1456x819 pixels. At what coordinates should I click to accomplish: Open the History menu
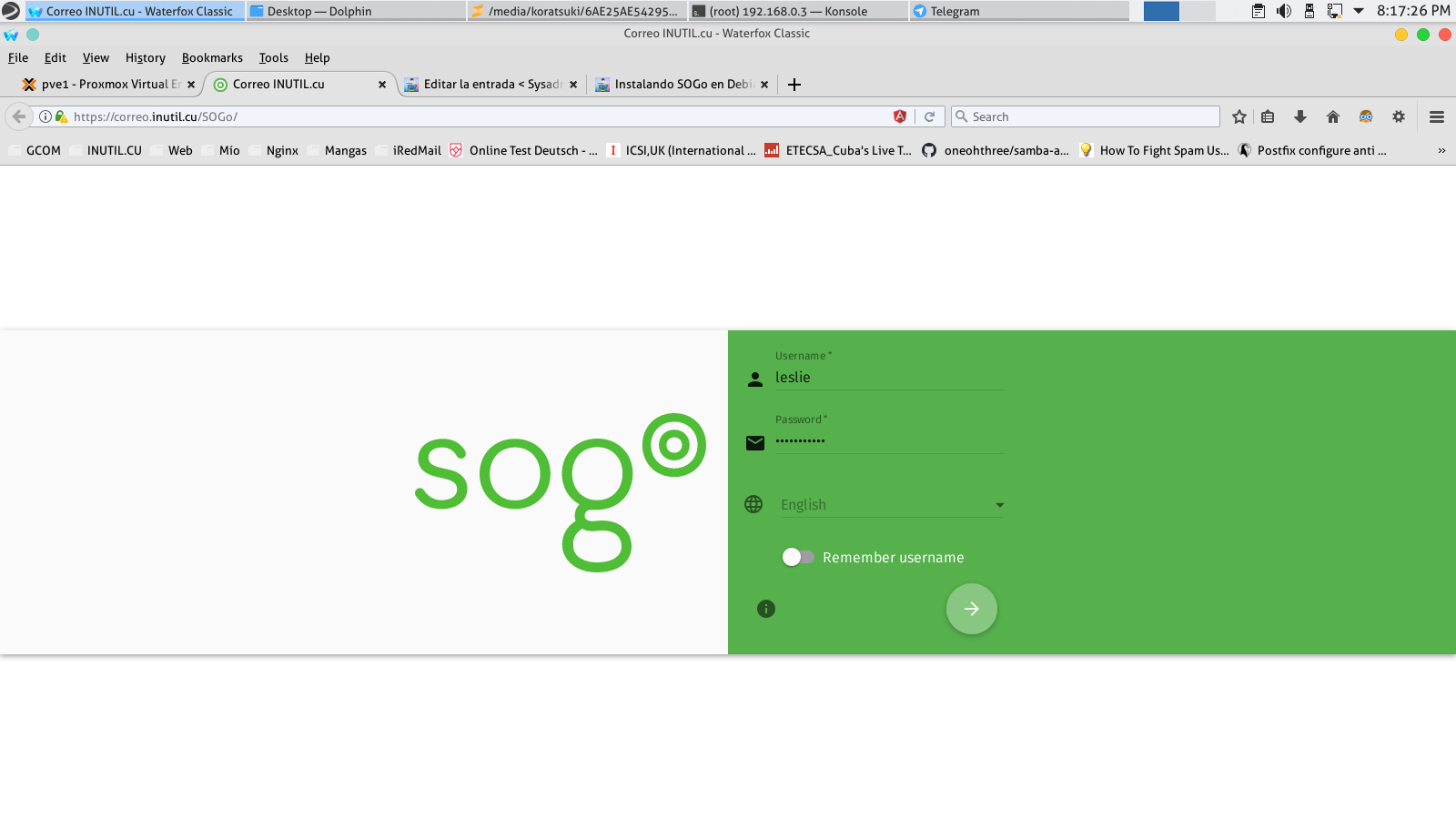(x=146, y=57)
